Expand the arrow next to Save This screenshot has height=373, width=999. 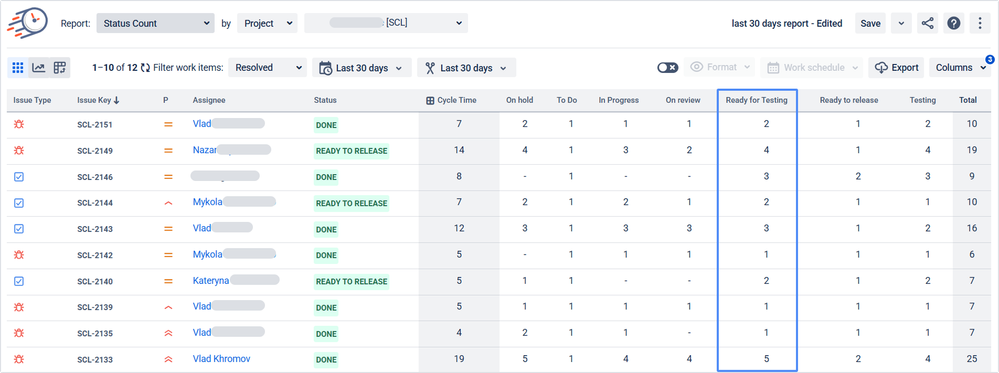coord(901,24)
